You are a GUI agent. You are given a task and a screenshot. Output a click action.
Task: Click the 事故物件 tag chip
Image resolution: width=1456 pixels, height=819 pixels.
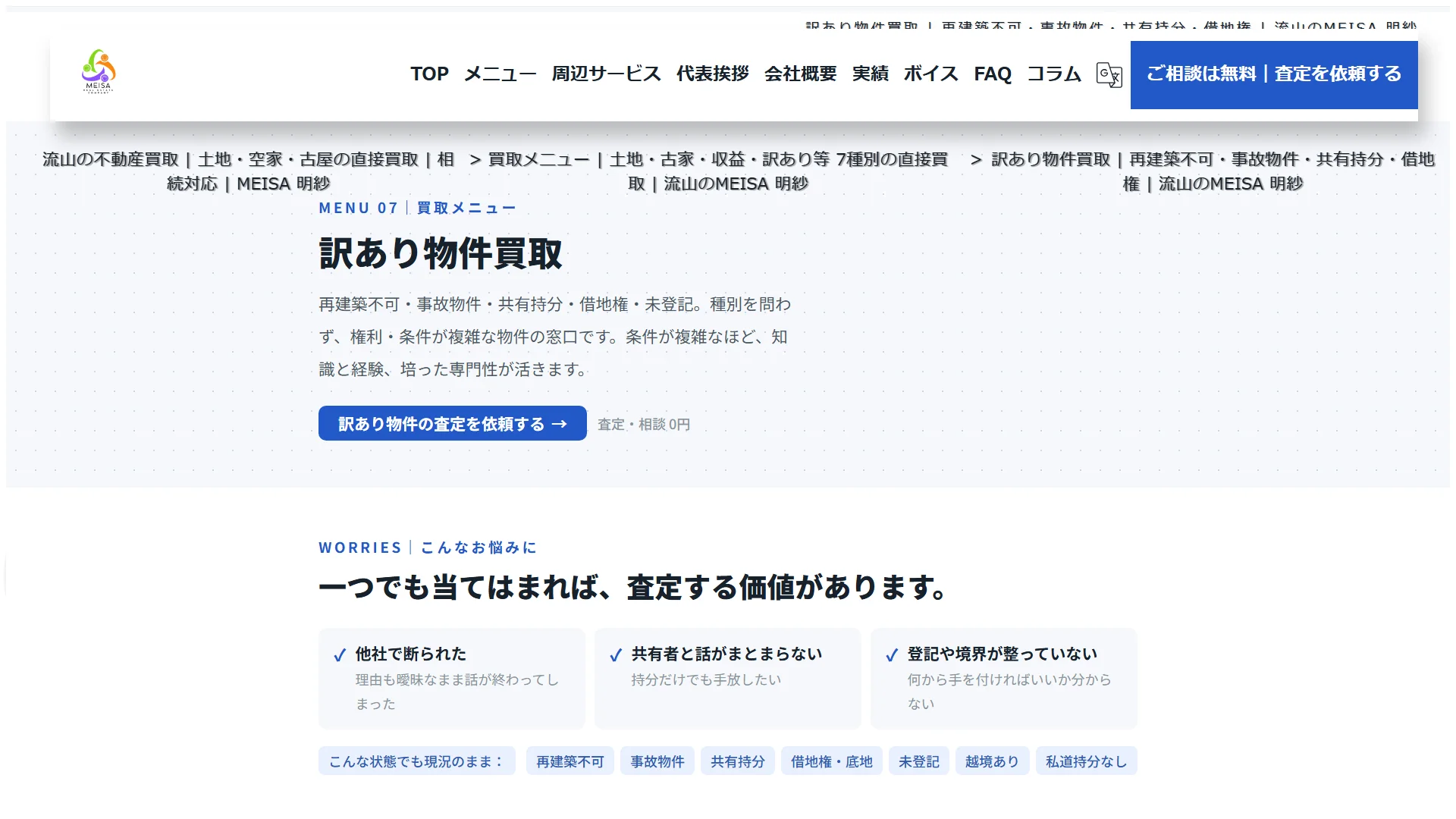pyautogui.click(x=657, y=761)
